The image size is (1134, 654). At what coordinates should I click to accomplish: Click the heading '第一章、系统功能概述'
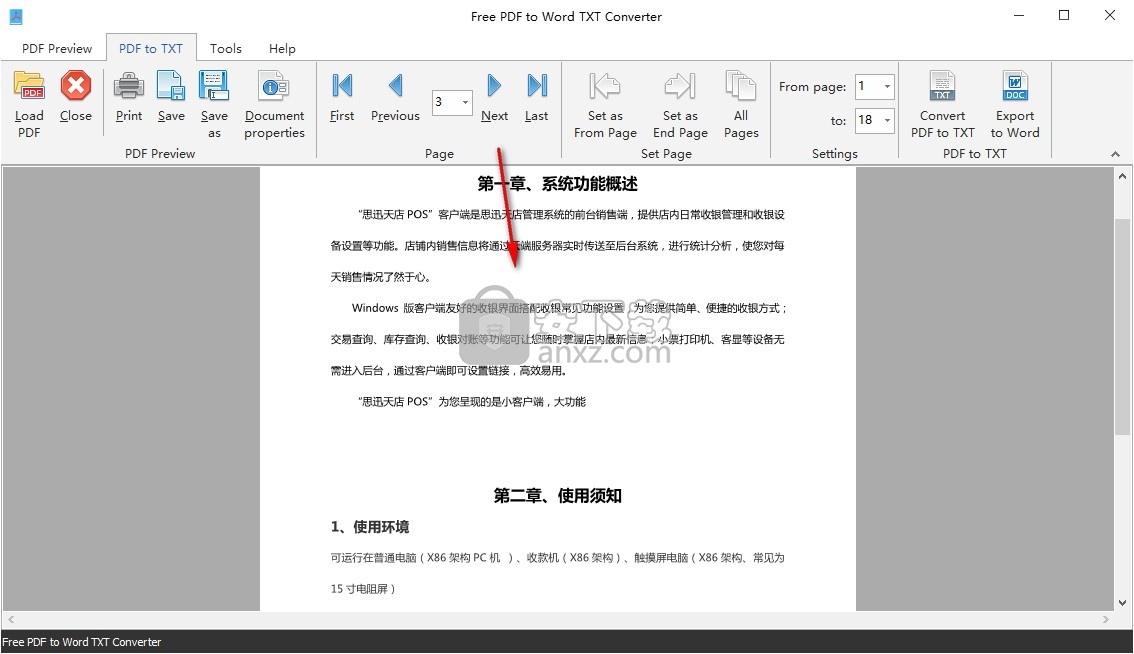[x=558, y=184]
